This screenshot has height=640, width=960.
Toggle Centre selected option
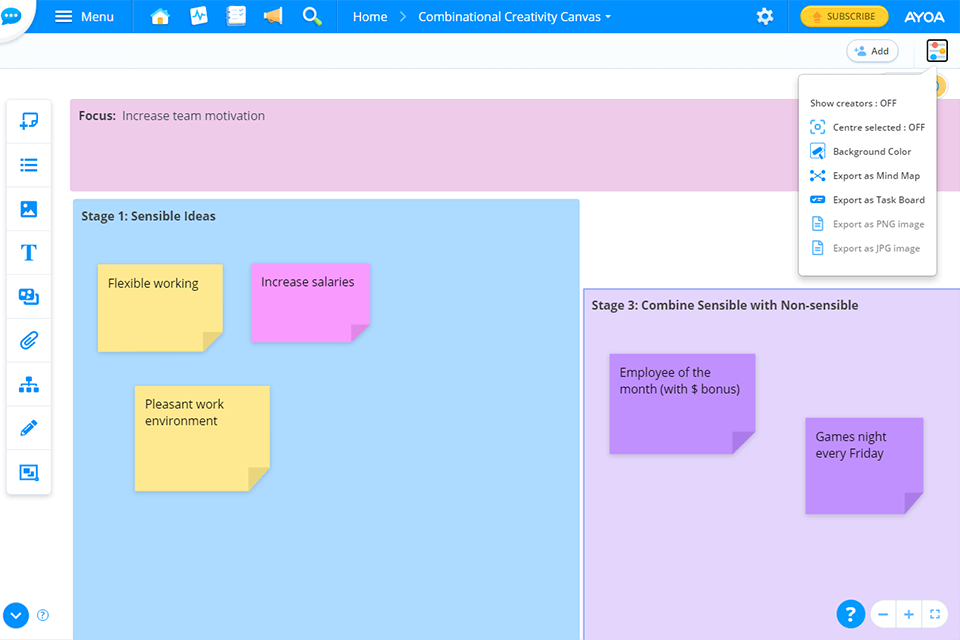(867, 128)
